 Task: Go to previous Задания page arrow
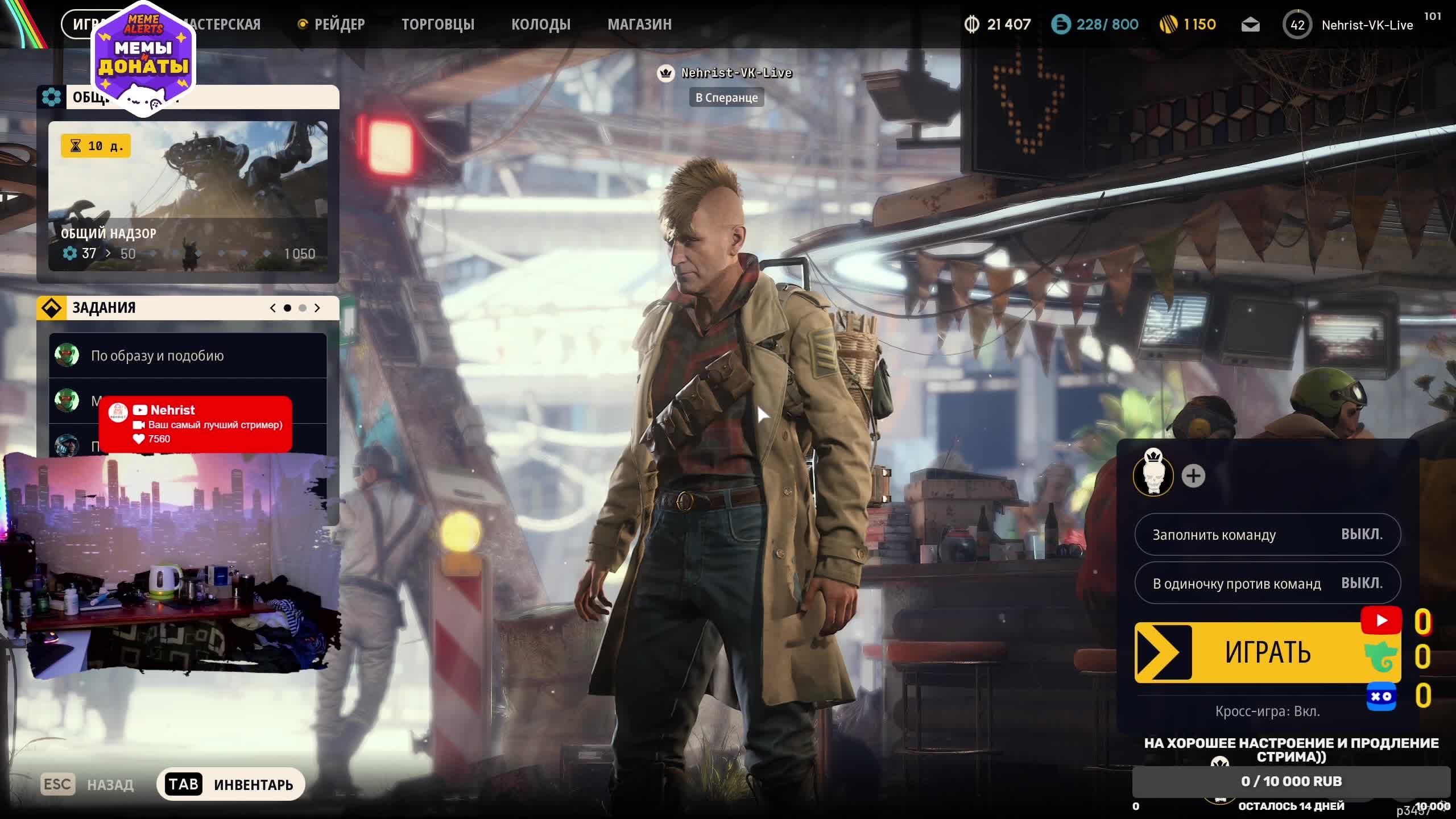[x=273, y=308]
